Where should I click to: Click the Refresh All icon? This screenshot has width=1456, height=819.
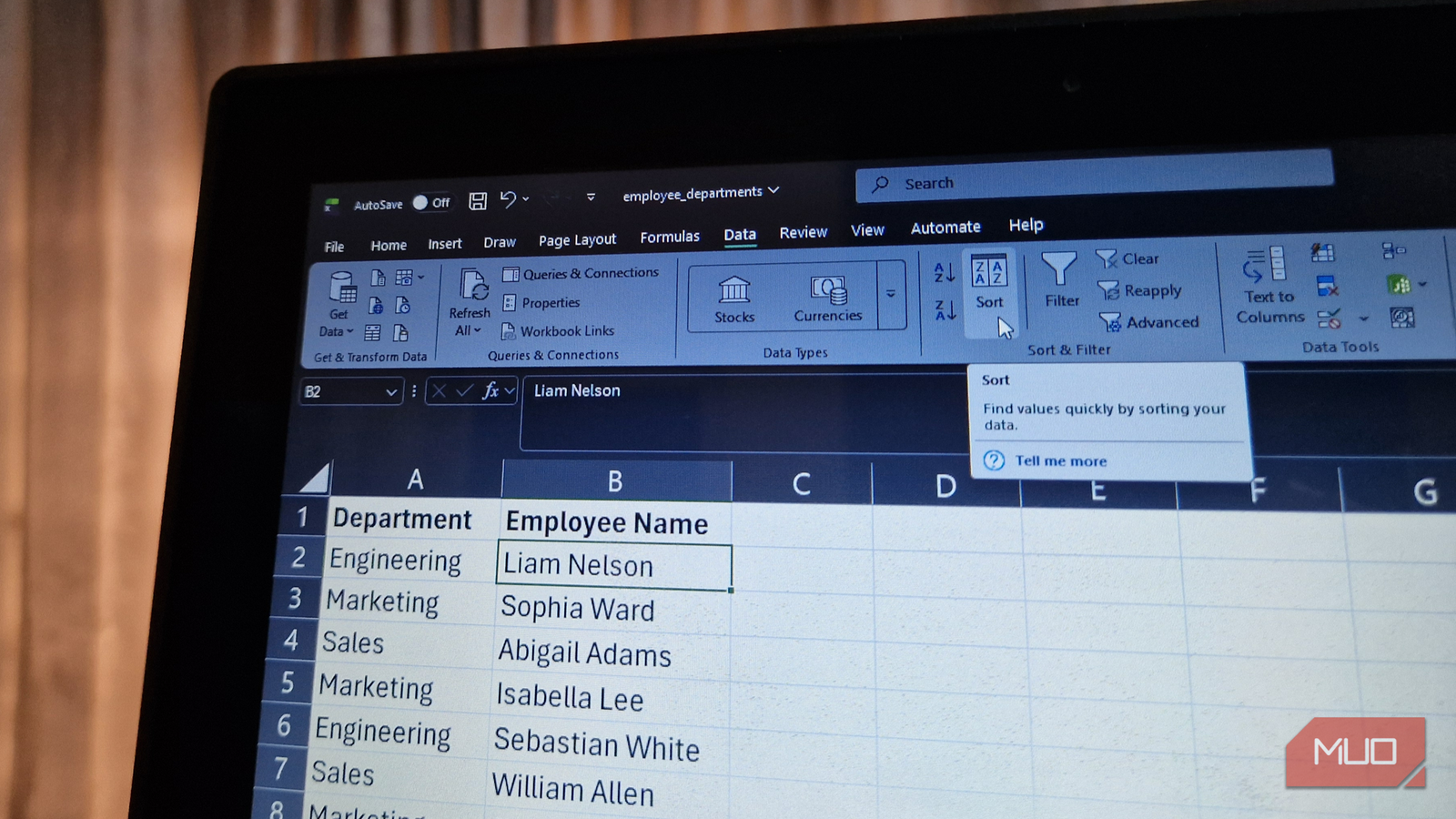pyautogui.click(x=472, y=285)
